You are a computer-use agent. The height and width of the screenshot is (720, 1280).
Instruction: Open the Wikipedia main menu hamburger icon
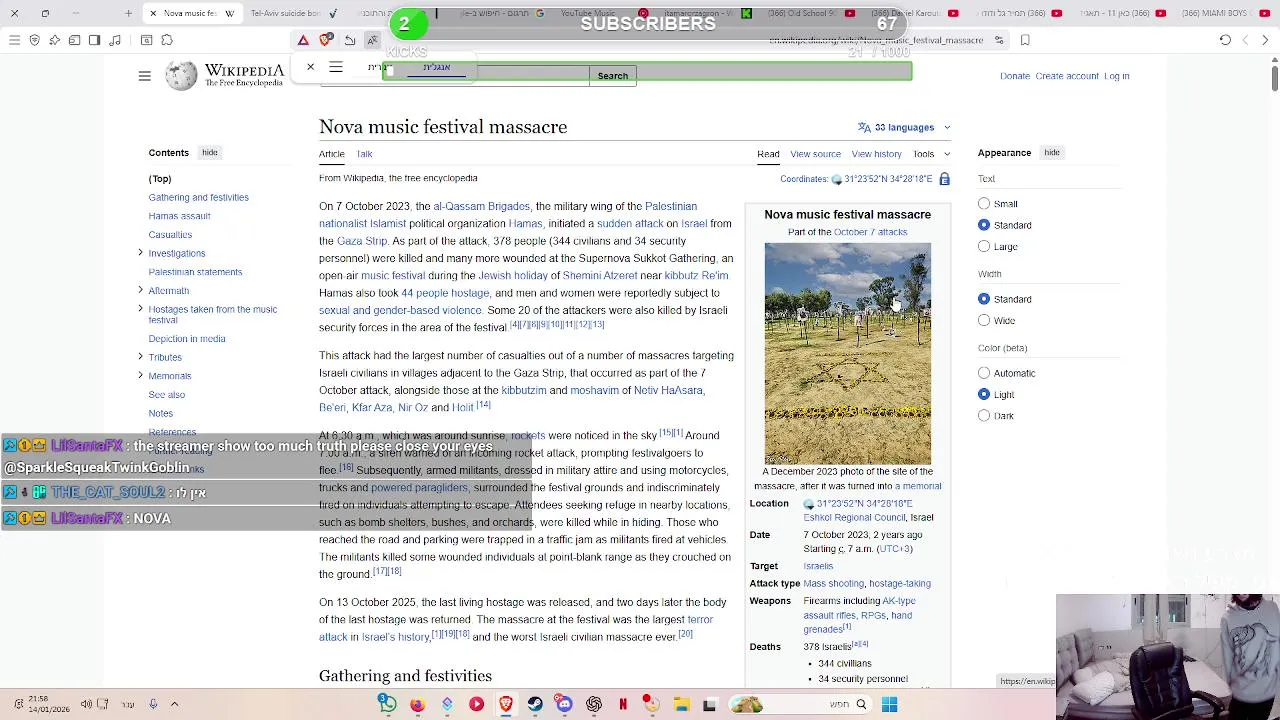pyautogui.click(x=144, y=76)
